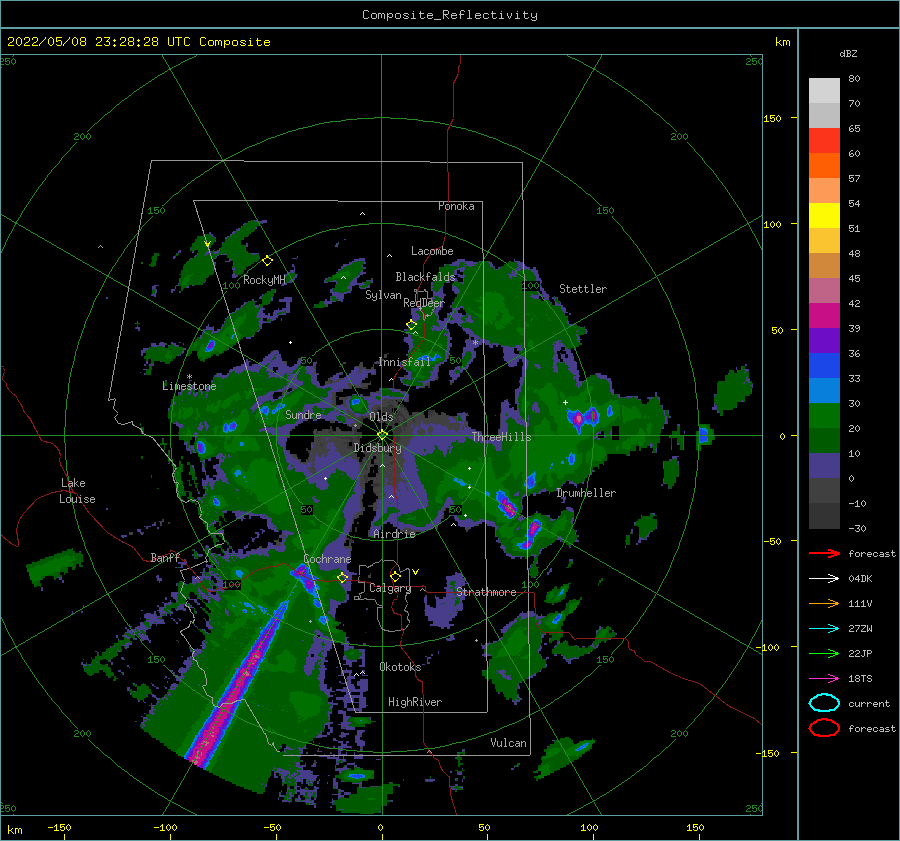Viewport: 900px width, 841px height.
Task: Select the Sylvan label on map
Action: 383,295
